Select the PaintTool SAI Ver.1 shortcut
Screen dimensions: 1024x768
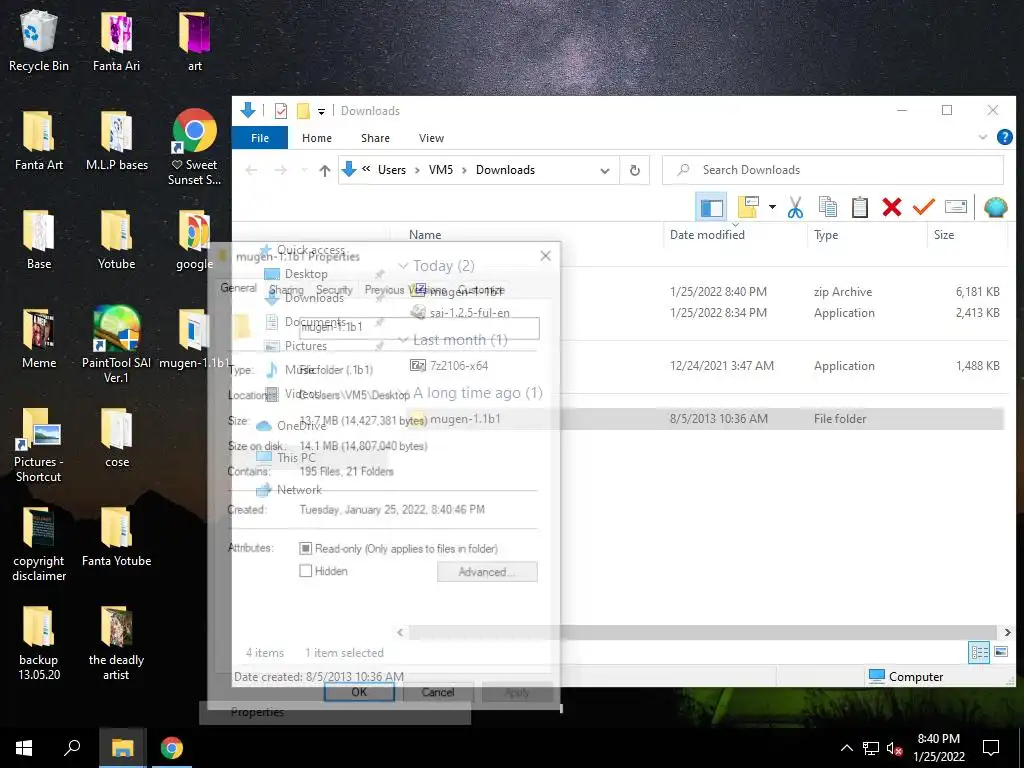[116, 345]
